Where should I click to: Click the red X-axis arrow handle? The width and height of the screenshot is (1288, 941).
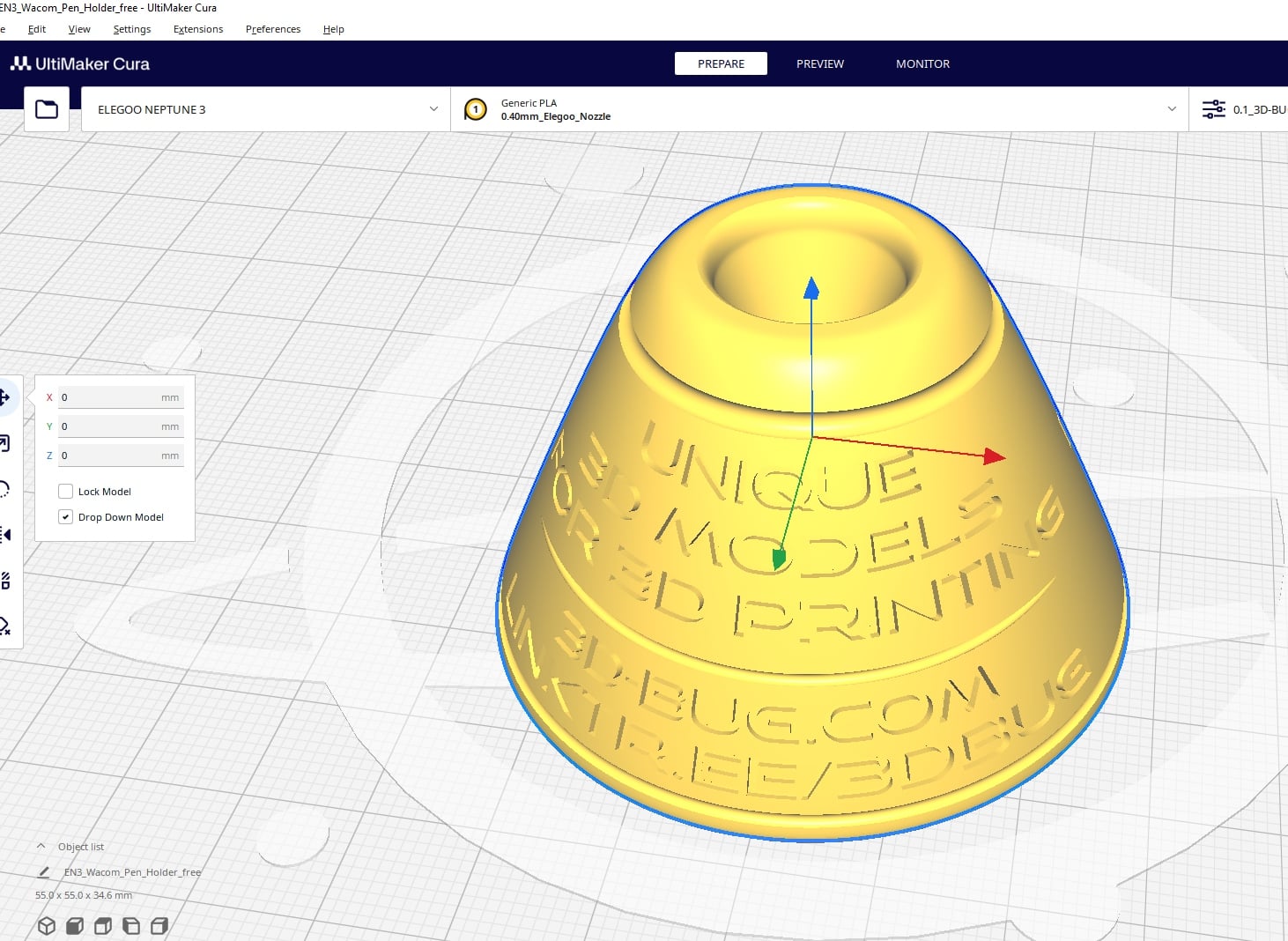click(x=994, y=456)
